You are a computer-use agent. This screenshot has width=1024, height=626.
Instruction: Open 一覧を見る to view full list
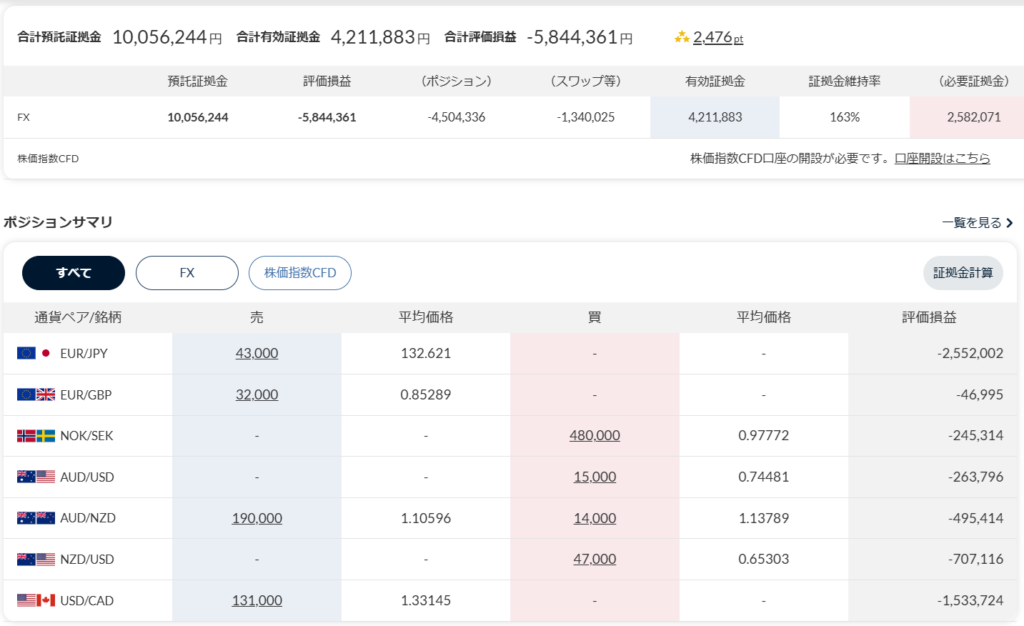(x=977, y=223)
